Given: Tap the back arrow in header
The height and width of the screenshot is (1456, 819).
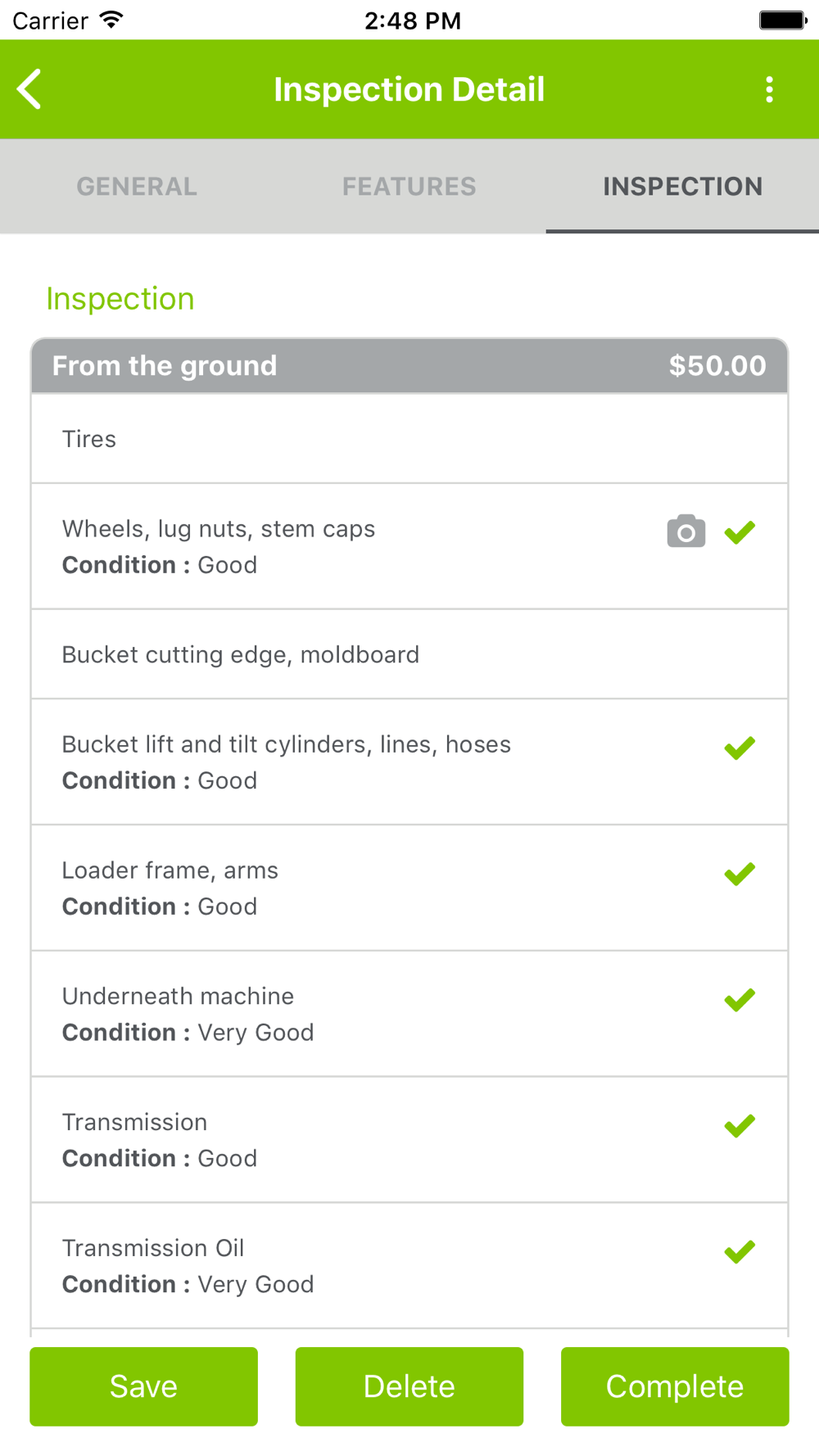Looking at the screenshot, I should (x=30, y=89).
